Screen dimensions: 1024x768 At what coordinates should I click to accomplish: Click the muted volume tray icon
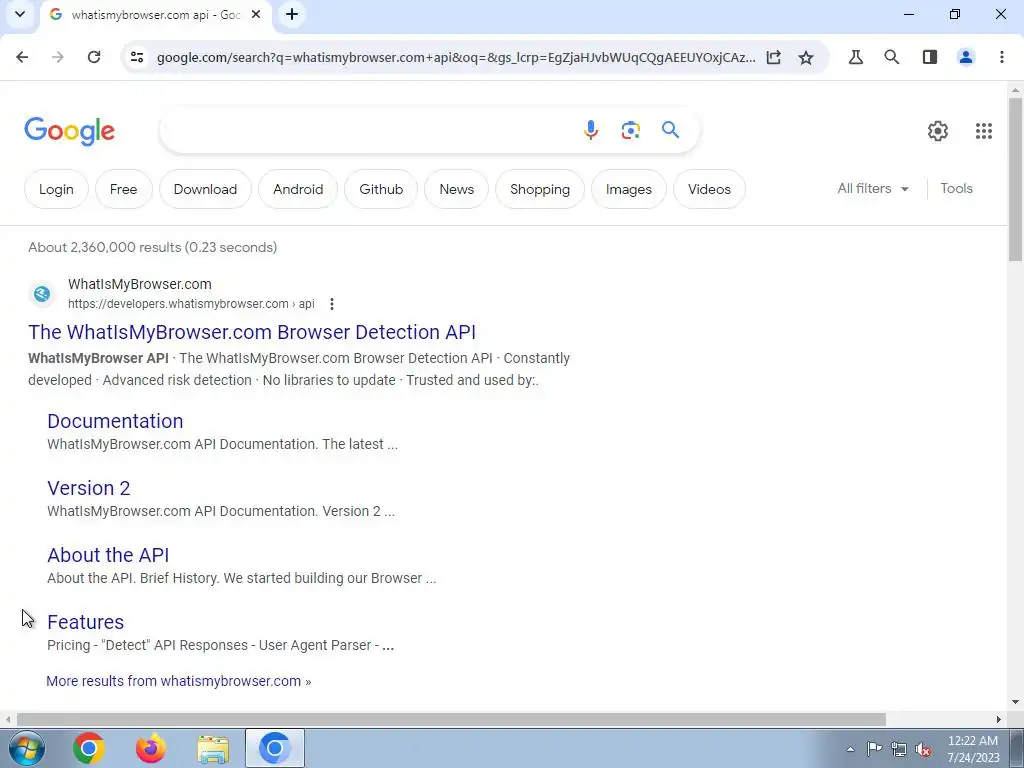pyautogui.click(x=923, y=749)
